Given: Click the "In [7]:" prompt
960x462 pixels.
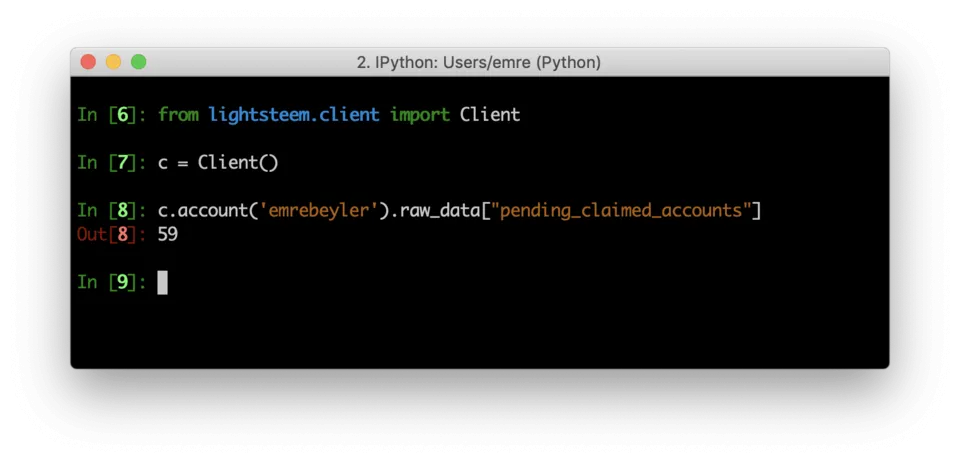Looking at the screenshot, I should pyautogui.click(x=112, y=163).
